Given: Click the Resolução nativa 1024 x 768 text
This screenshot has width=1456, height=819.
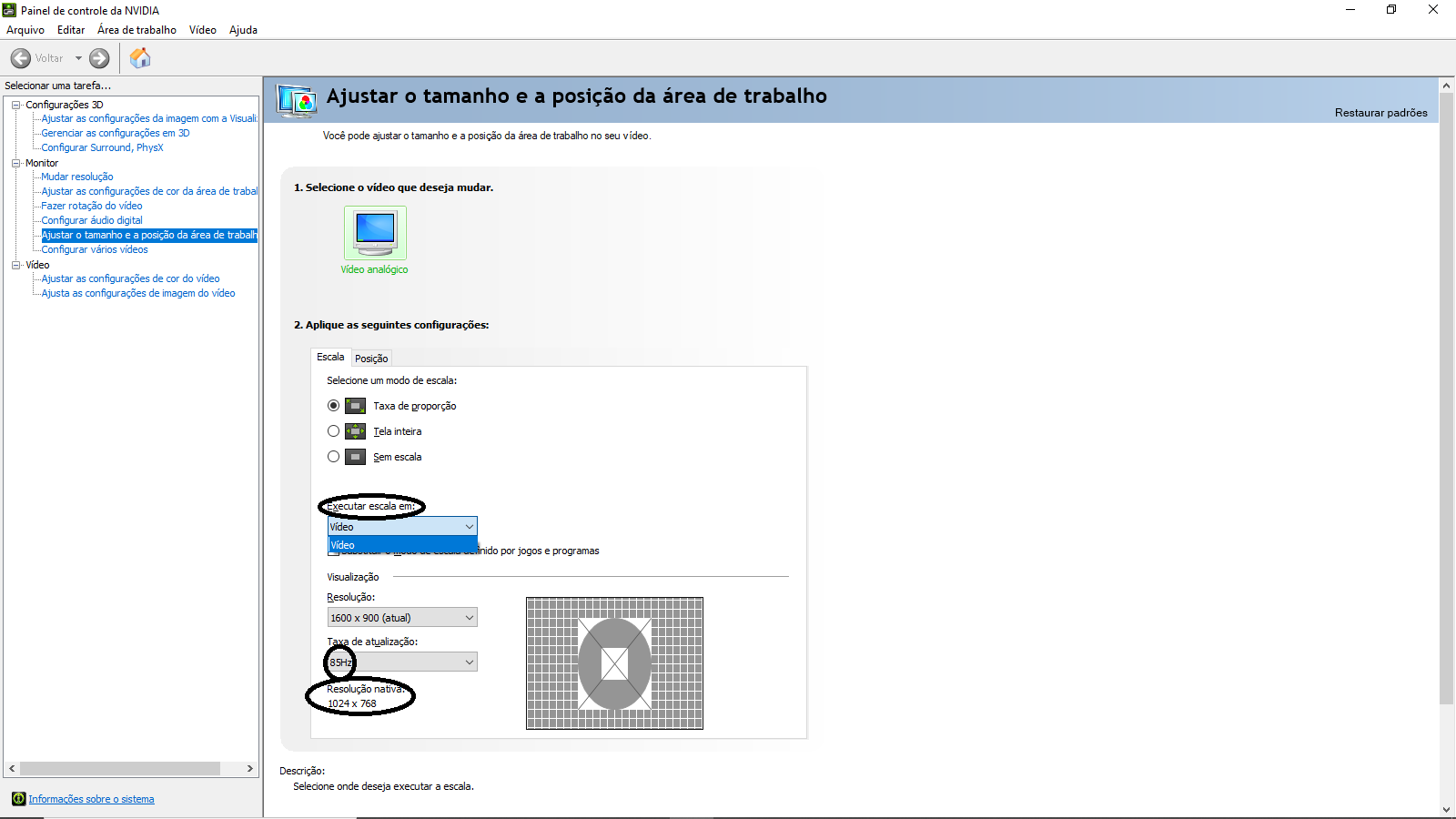Looking at the screenshot, I should [x=365, y=696].
